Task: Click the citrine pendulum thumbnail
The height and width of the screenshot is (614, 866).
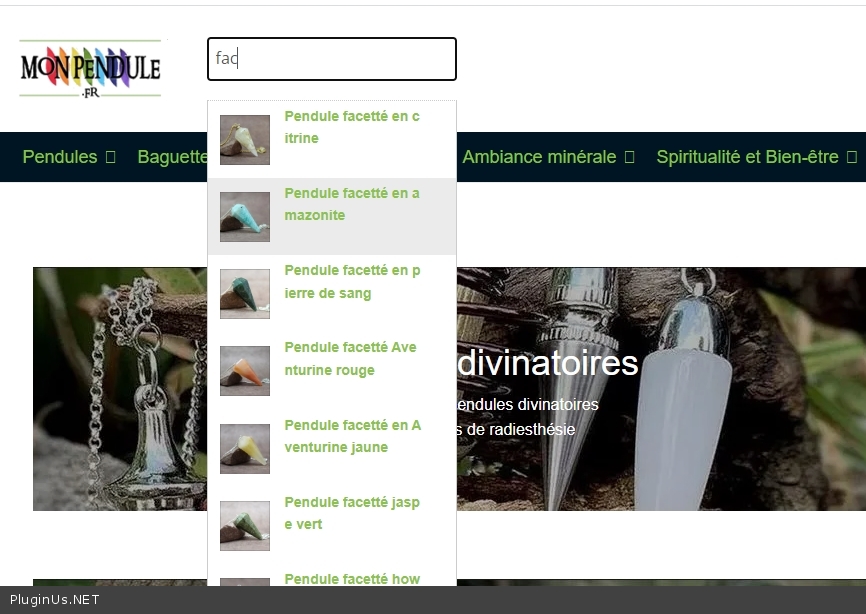Action: (245, 140)
